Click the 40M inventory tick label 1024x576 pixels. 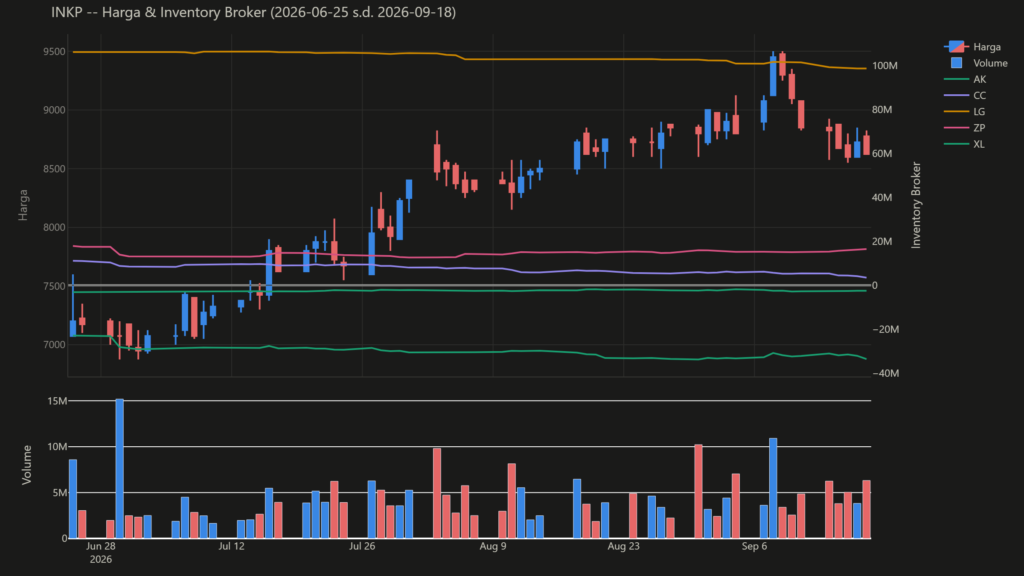[x=882, y=198]
